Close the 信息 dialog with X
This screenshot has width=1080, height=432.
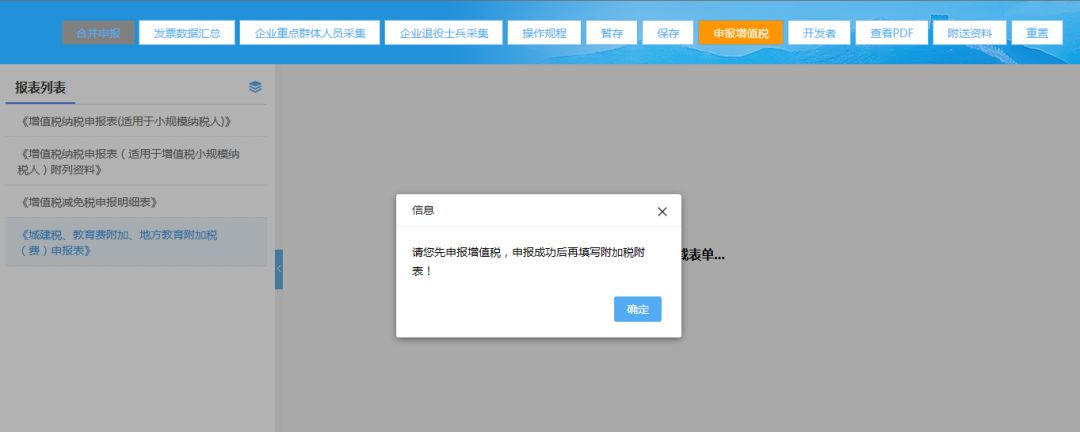662,211
